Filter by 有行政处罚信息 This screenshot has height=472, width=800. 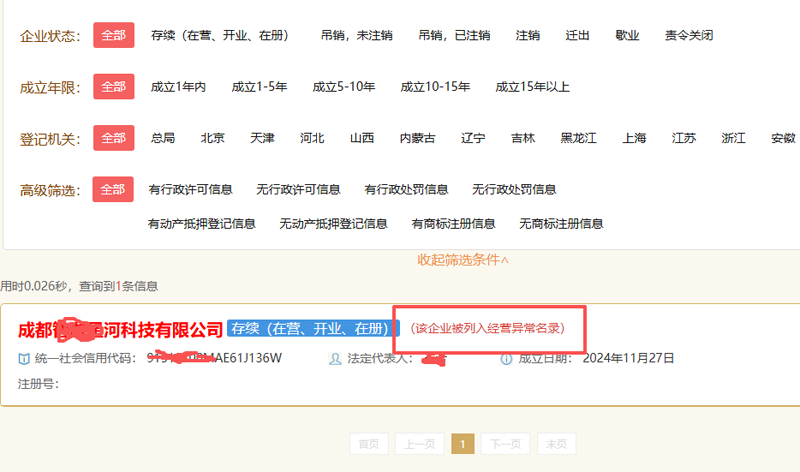(406, 189)
